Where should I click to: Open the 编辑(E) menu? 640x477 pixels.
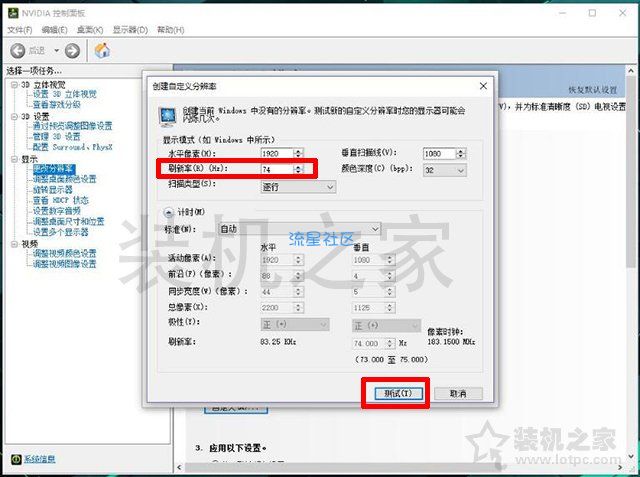click(54, 30)
